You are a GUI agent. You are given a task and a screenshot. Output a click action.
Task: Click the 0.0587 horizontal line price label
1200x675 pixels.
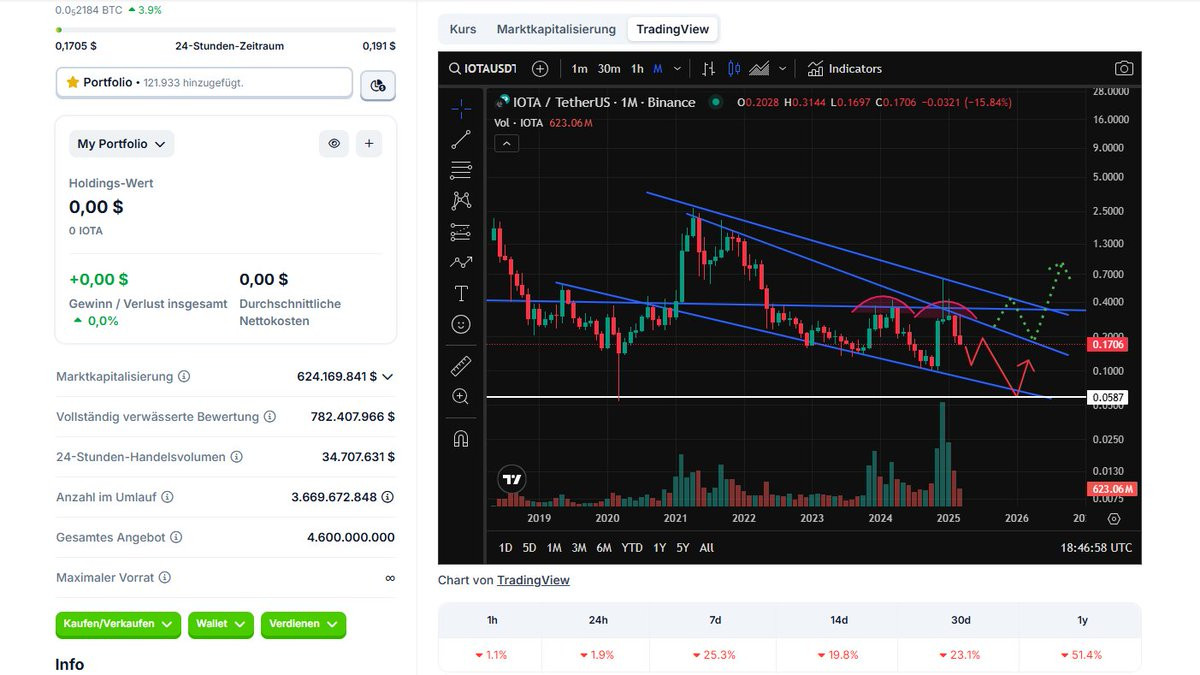(1110, 398)
